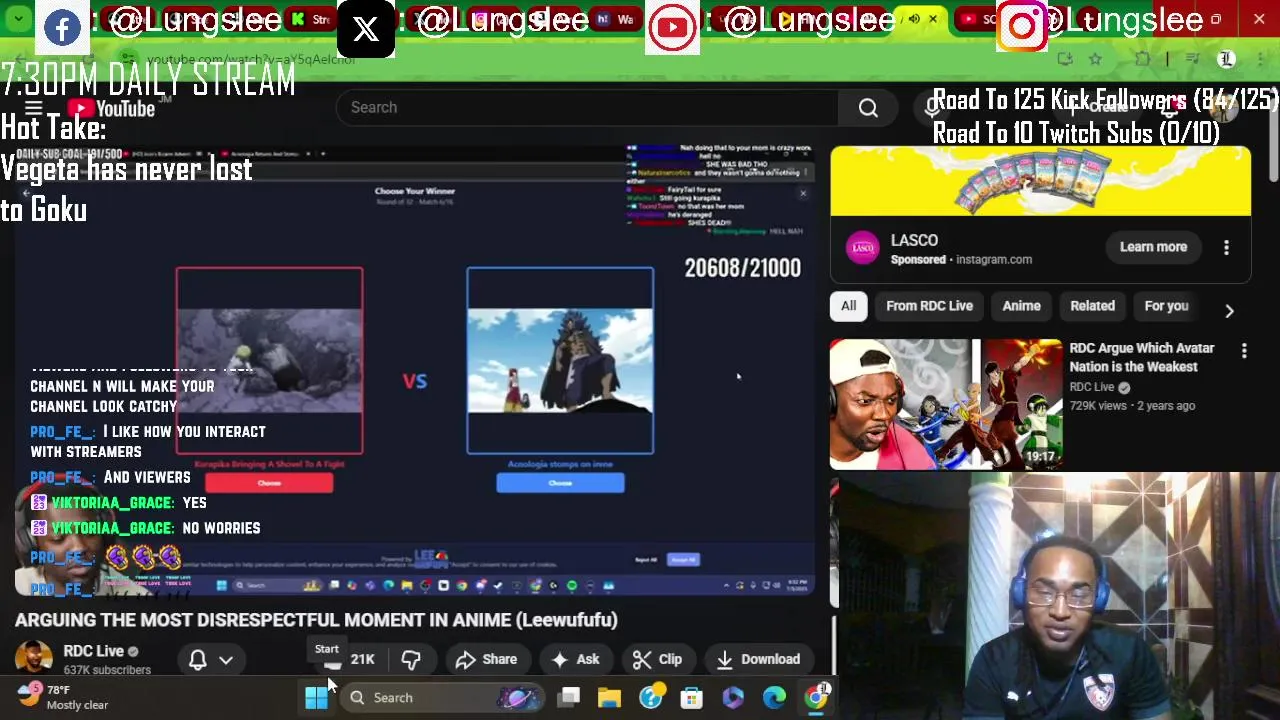Open Microsoft Edge from taskbar
The width and height of the screenshot is (1280, 720).
774,697
